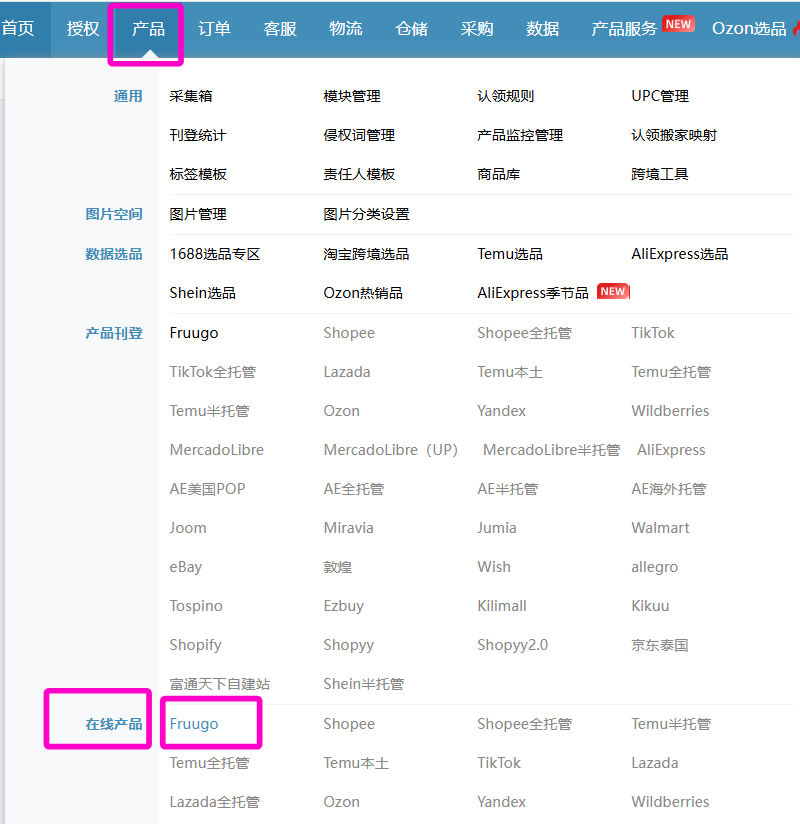Open 认领搬家映射
This screenshot has height=824, width=800.
(x=674, y=135)
